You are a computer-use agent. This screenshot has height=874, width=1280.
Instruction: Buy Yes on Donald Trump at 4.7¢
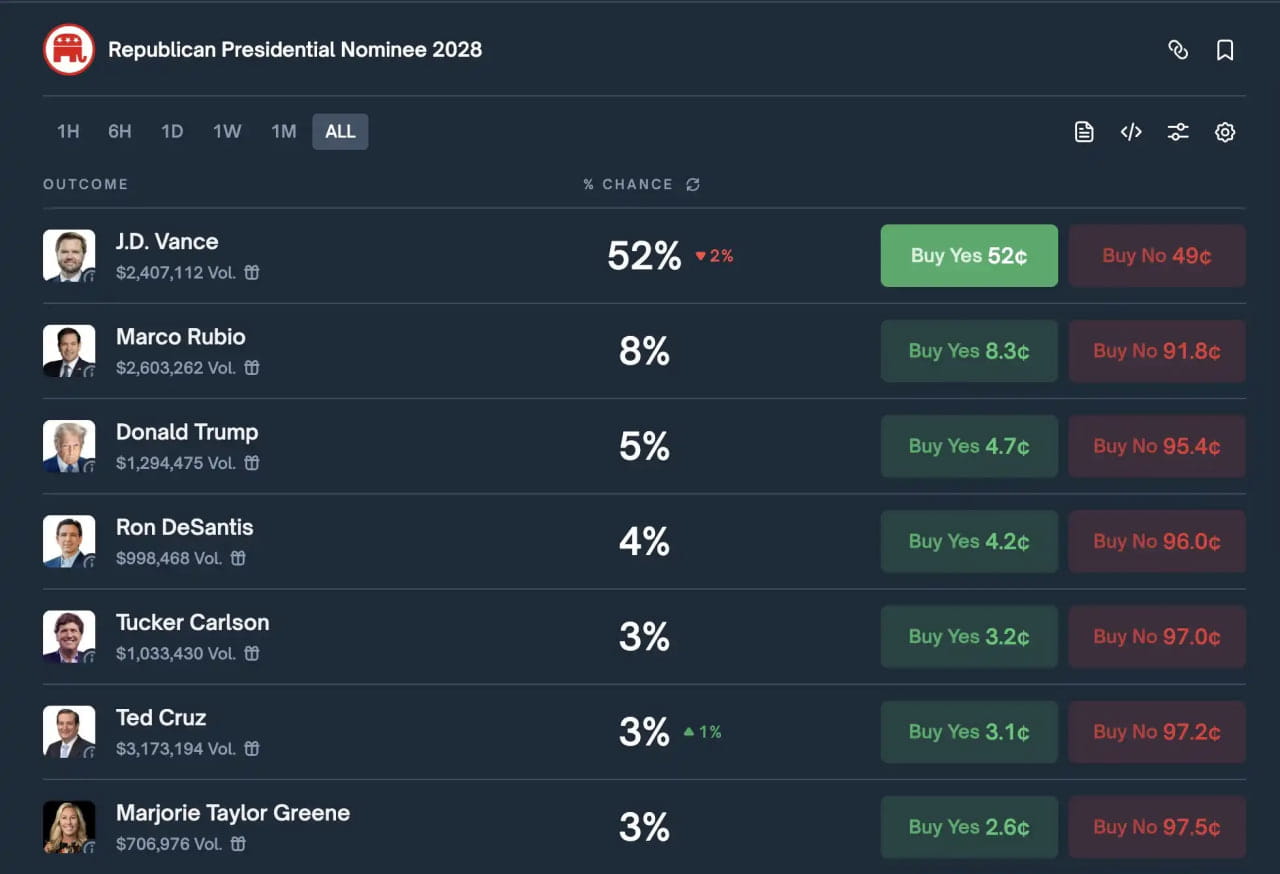click(x=969, y=446)
